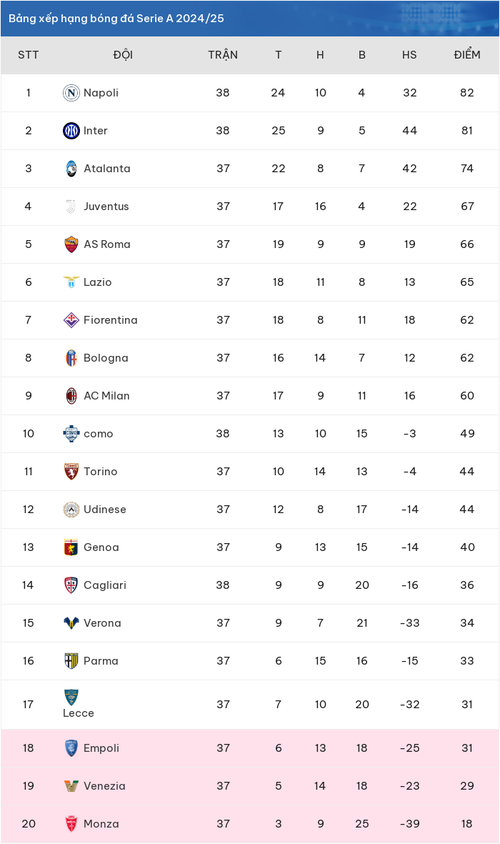Open the Lazio eagle logo

[71, 282]
